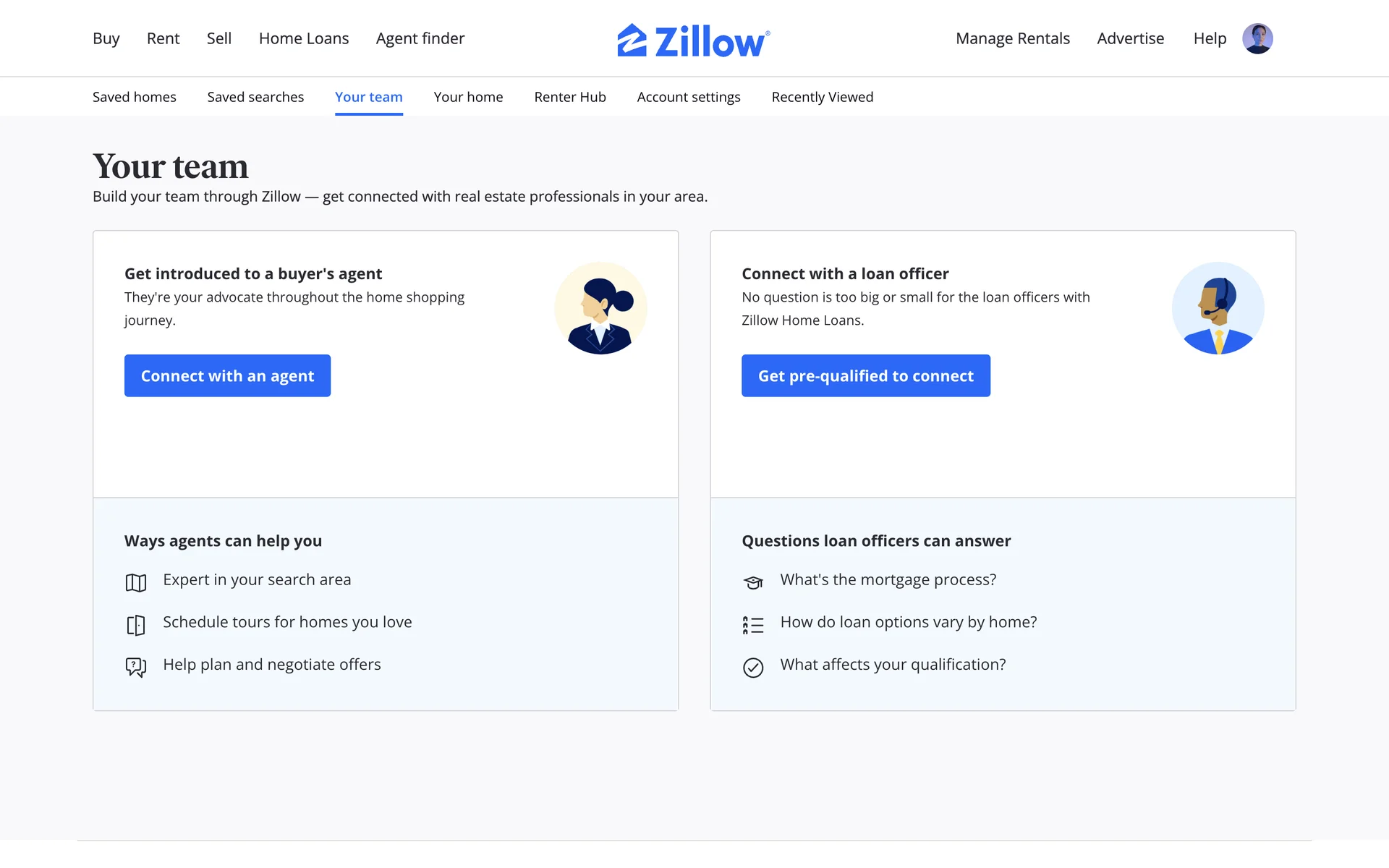Click the loan officer headset illustration
The width and height of the screenshot is (1389, 868).
tap(1218, 308)
